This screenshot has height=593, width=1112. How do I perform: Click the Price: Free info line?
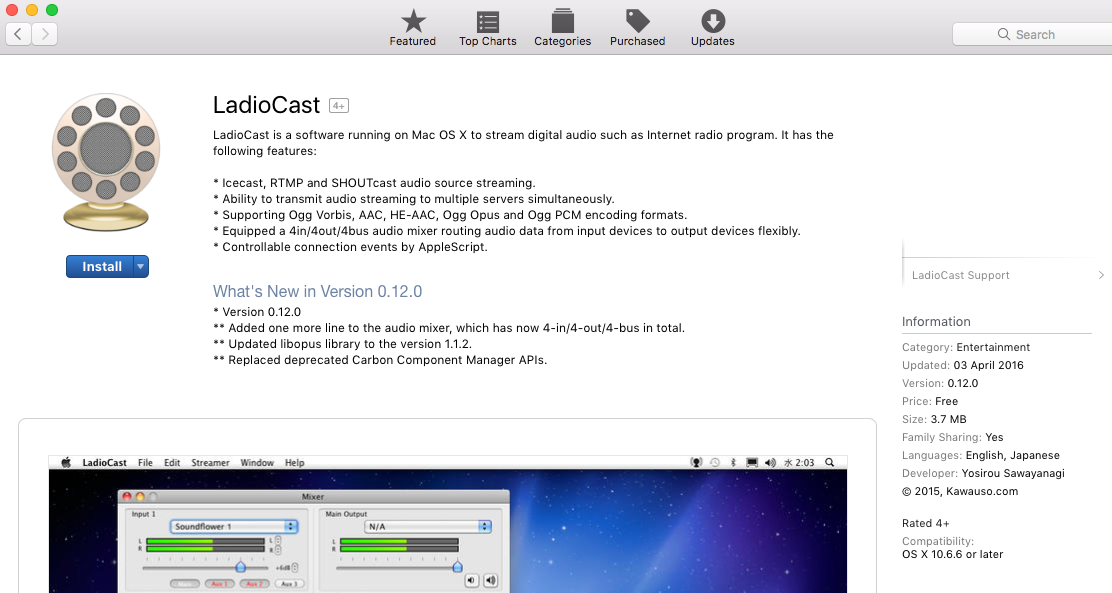930,401
